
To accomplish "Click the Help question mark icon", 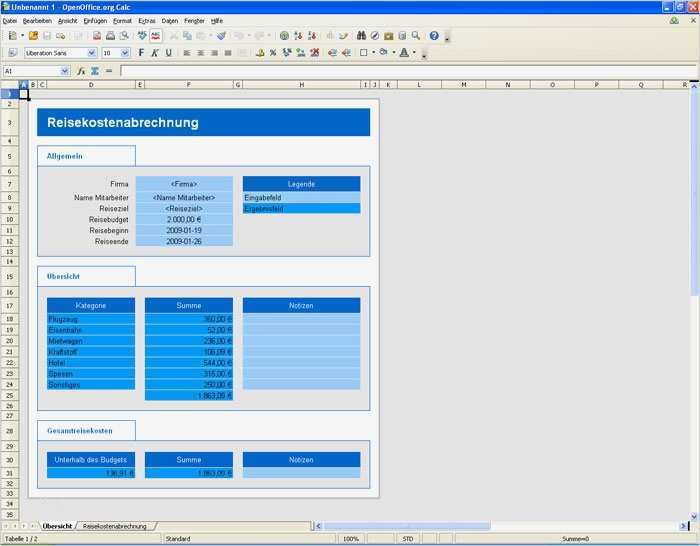I will point(434,35).
